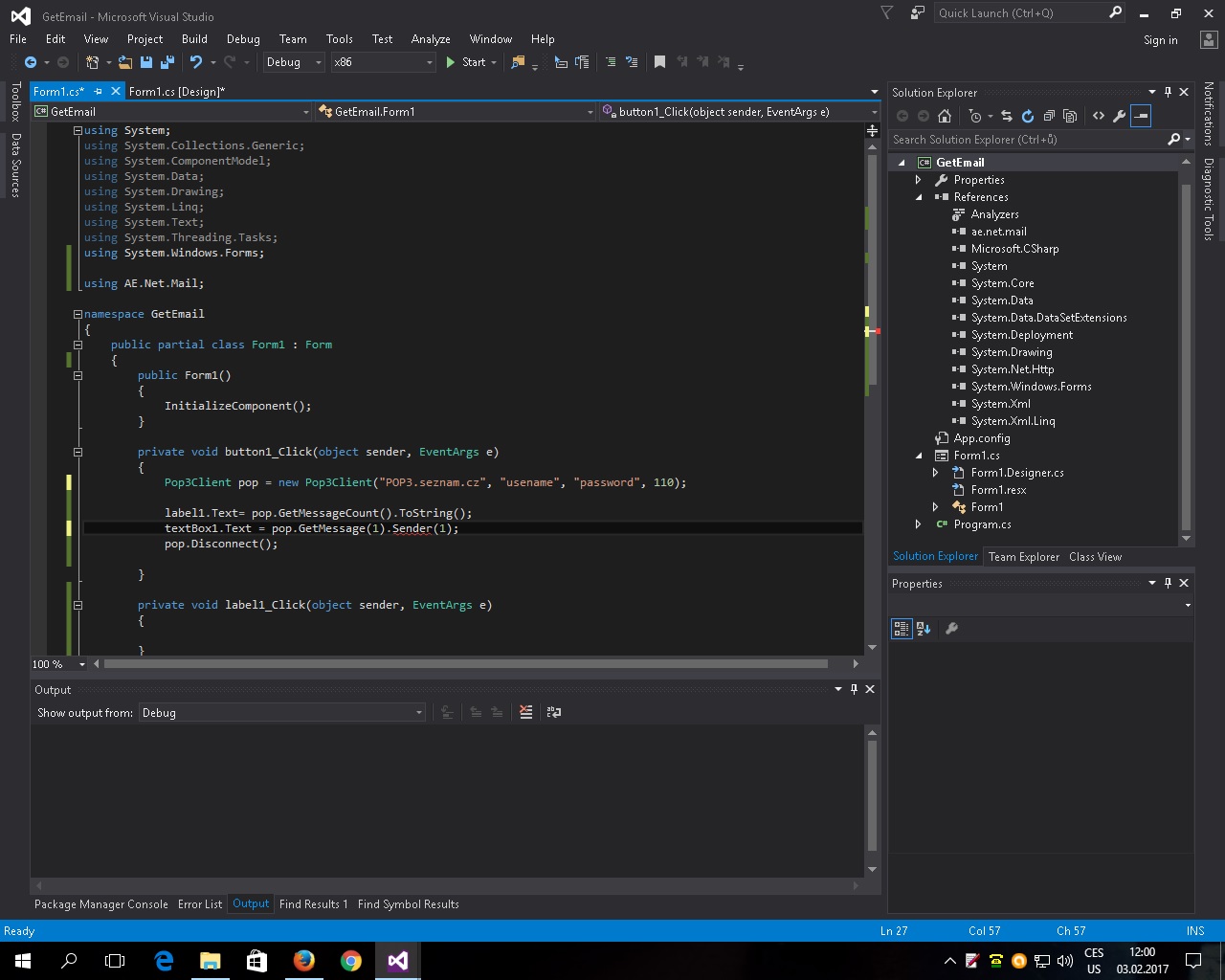This screenshot has height=980, width=1225.
Task: Toggle the Categorized view in Properties panel
Action: click(x=901, y=629)
